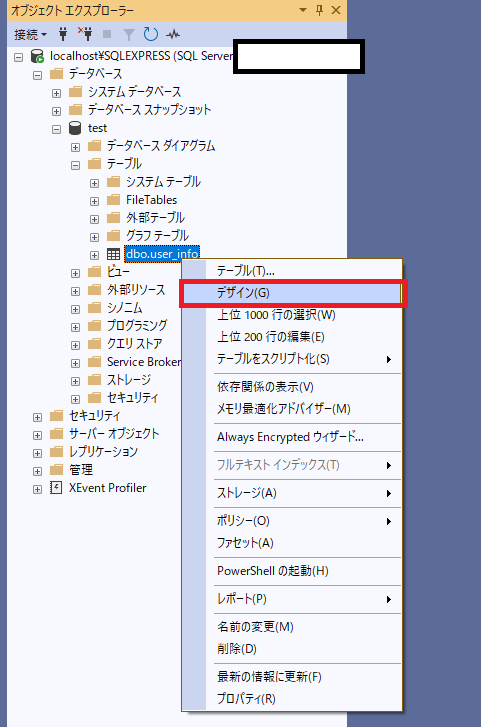Click the サーバー オブジェクト folder icon

[57, 434]
